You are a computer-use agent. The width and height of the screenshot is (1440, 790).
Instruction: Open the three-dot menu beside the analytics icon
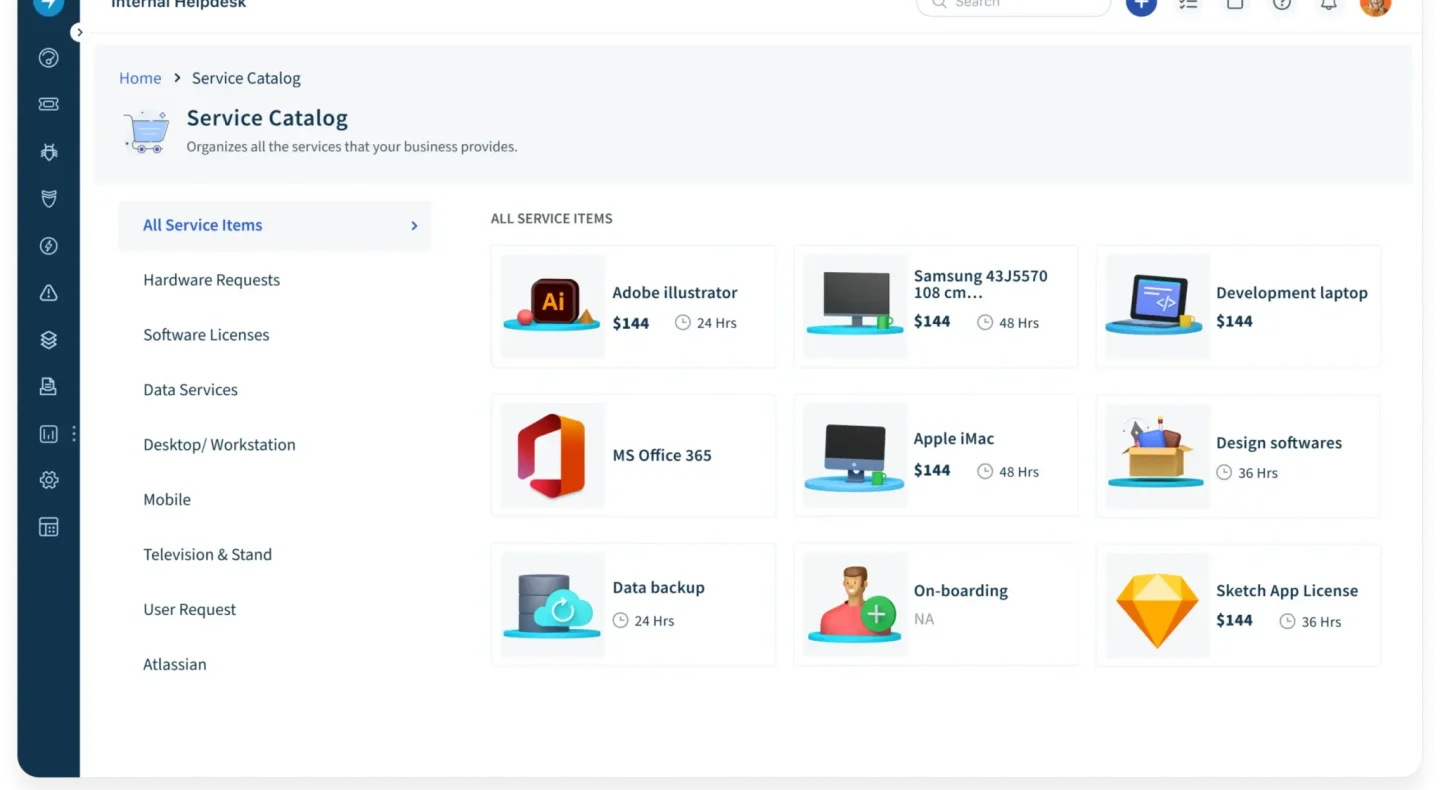coord(74,433)
